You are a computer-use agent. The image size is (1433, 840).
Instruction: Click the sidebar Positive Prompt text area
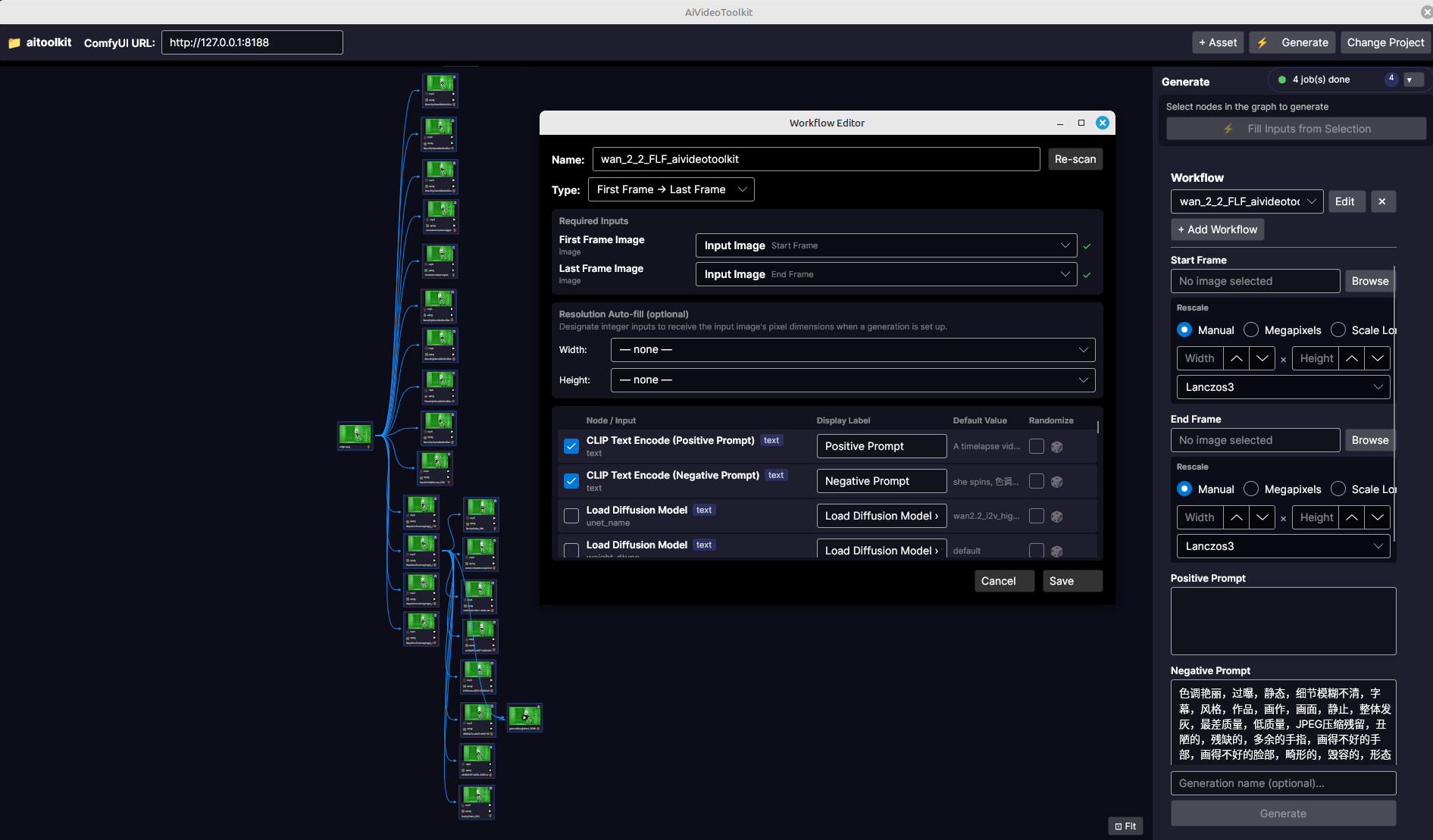pyautogui.click(x=1283, y=621)
